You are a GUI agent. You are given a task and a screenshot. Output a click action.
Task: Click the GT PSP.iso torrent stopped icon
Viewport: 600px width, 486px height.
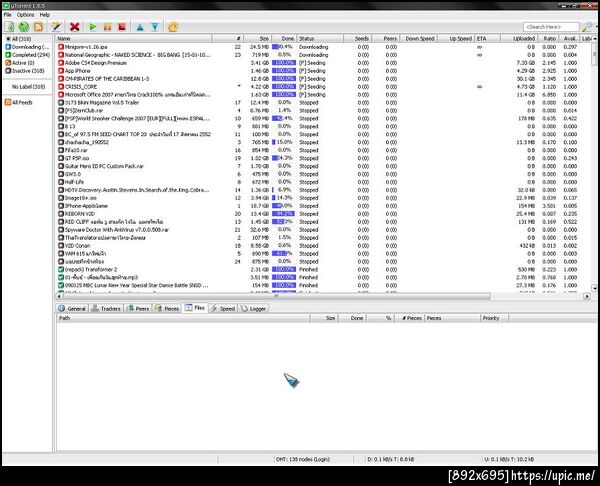(x=61, y=158)
